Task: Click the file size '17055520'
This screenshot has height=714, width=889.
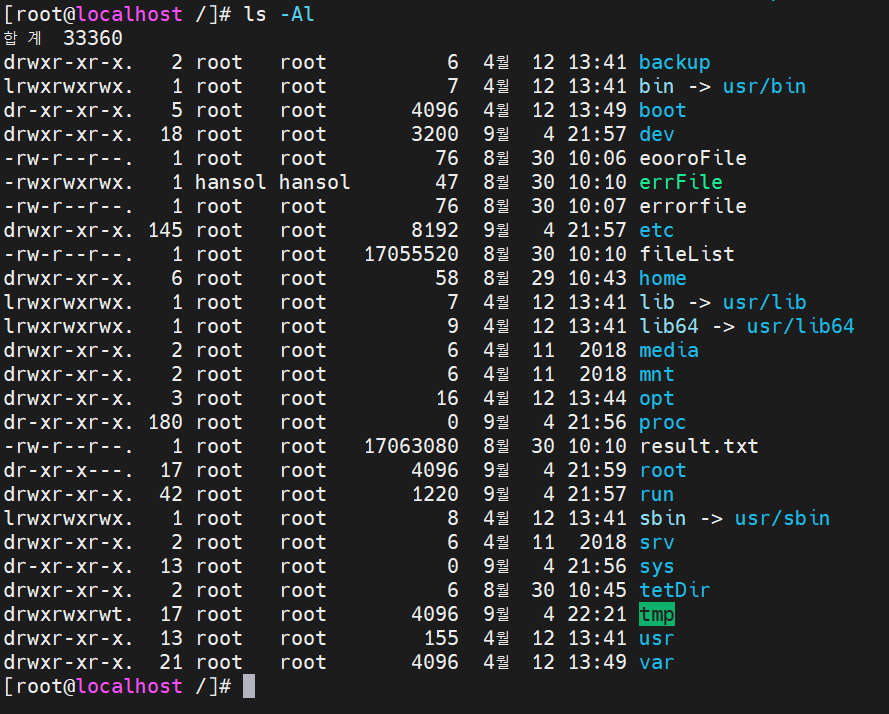Action: pyautogui.click(x=411, y=254)
